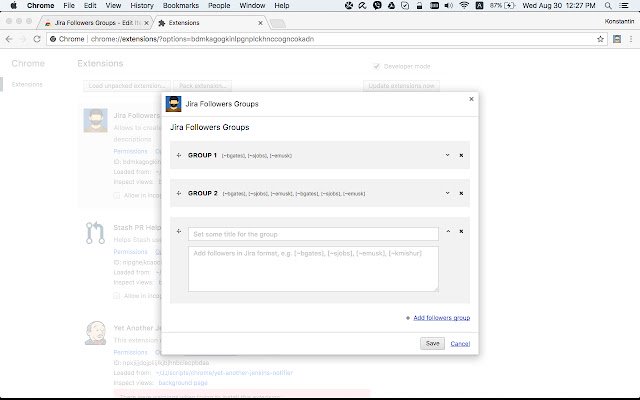Screen dimensions: 640x400
Task: Collapse the new group with the up chevron
Action: pyautogui.click(x=448, y=231)
